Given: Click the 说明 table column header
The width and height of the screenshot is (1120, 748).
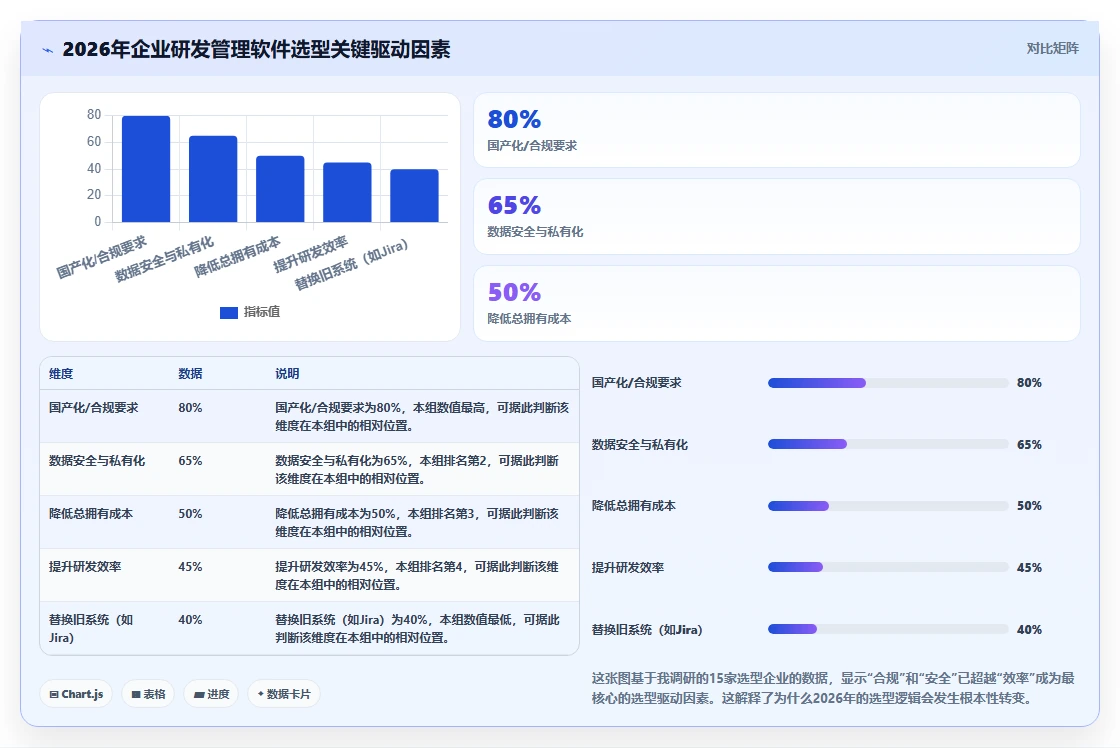Looking at the screenshot, I should [287, 374].
